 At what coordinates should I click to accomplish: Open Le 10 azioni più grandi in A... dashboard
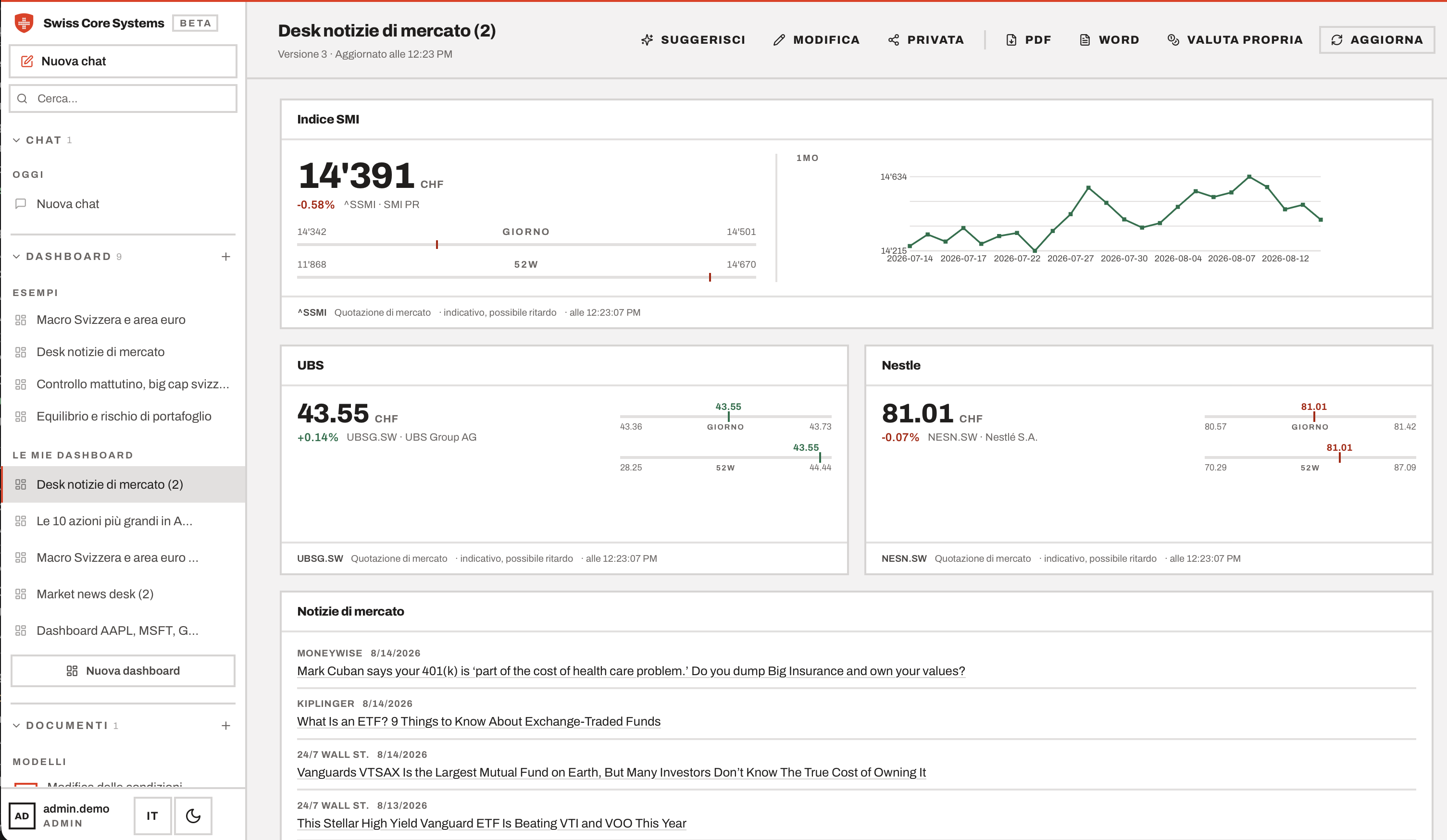click(x=123, y=521)
